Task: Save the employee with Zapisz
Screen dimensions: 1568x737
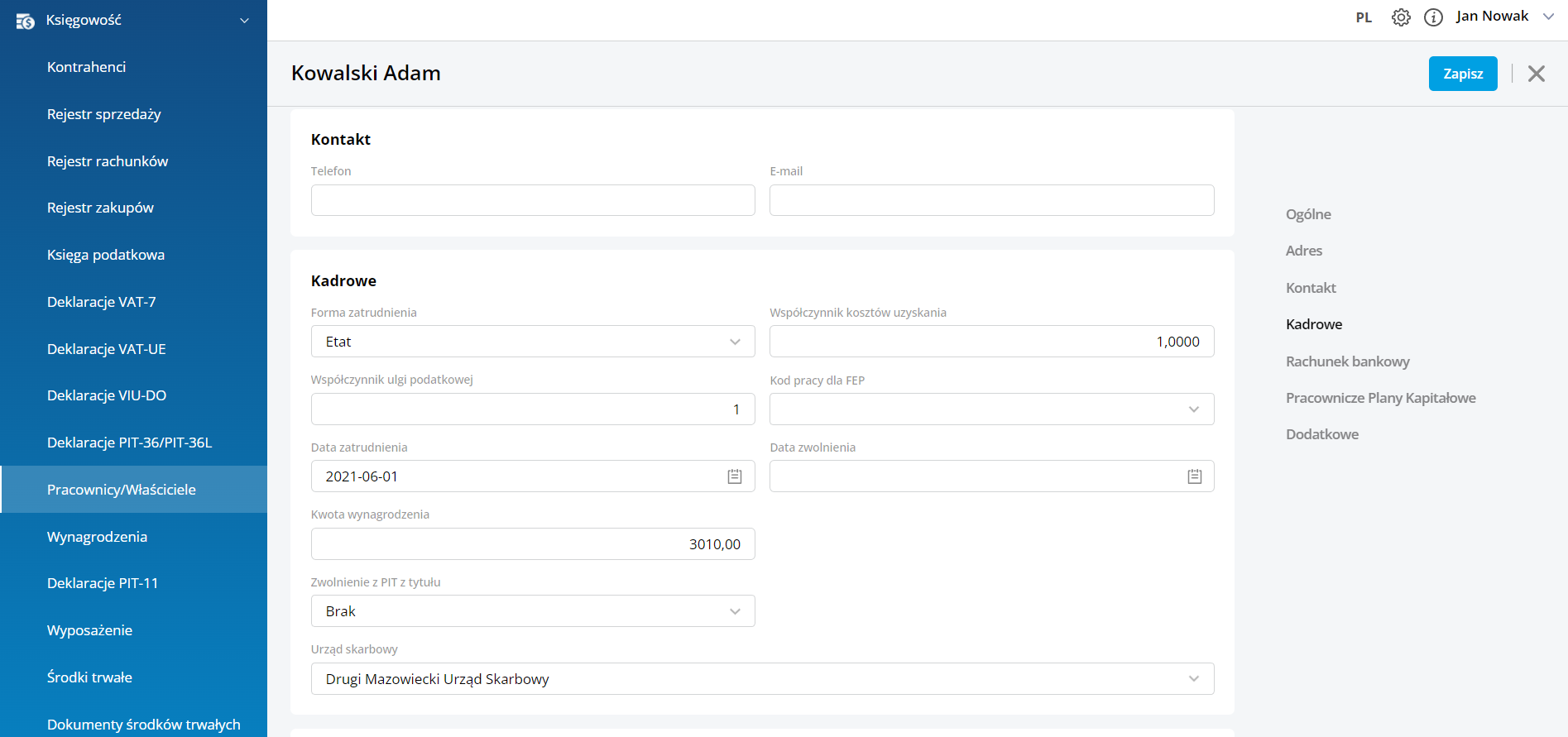Action: [x=1462, y=74]
